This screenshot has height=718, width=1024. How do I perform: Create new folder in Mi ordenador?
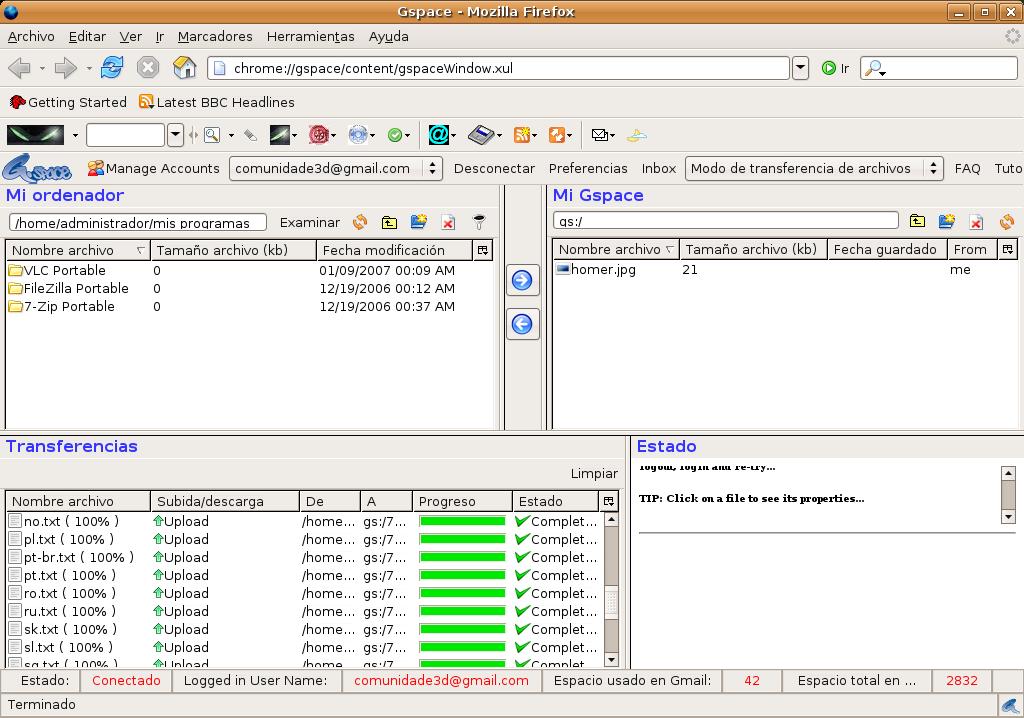click(x=419, y=222)
